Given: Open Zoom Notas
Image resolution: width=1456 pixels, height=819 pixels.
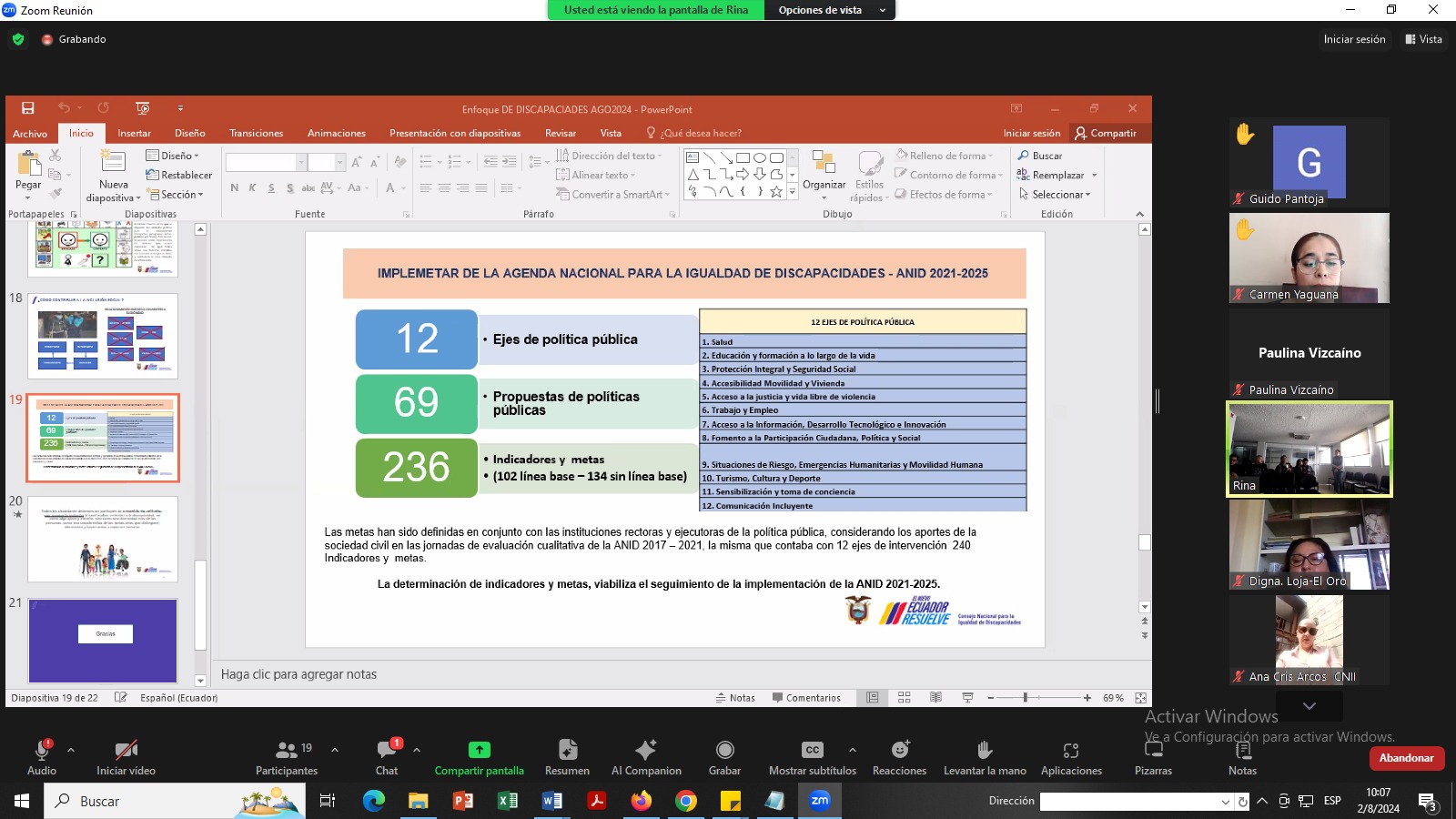Looking at the screenshot, I should (1242, 756).
